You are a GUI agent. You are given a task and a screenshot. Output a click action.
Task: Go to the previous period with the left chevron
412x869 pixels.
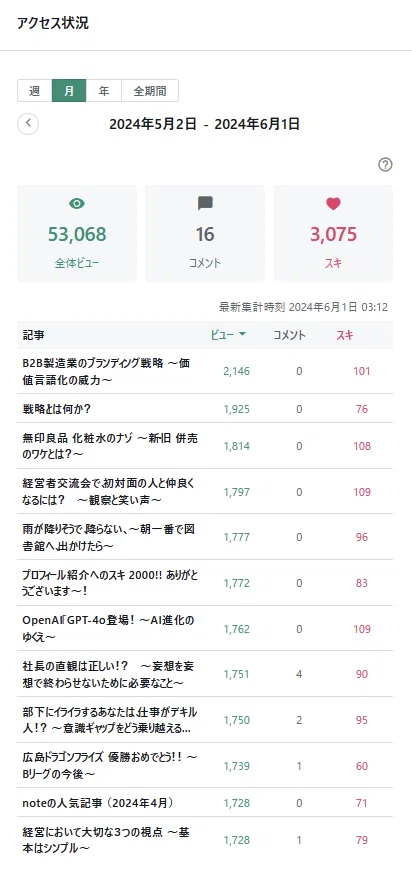28,124
